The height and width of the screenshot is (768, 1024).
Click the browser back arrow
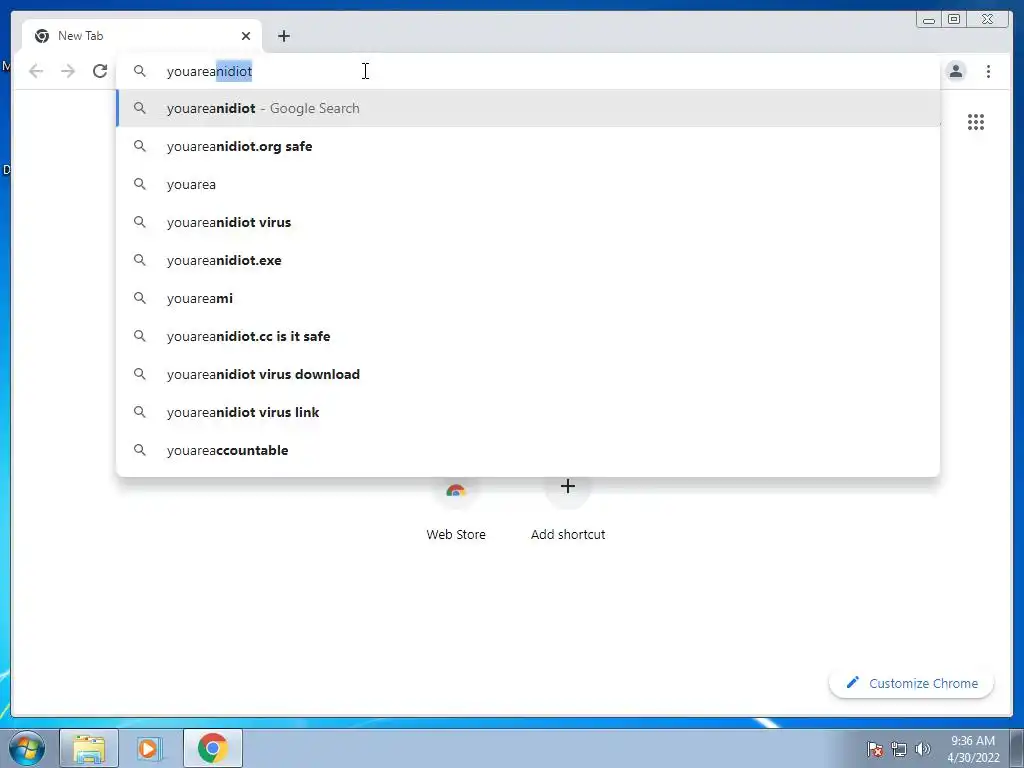pos(36,71)
